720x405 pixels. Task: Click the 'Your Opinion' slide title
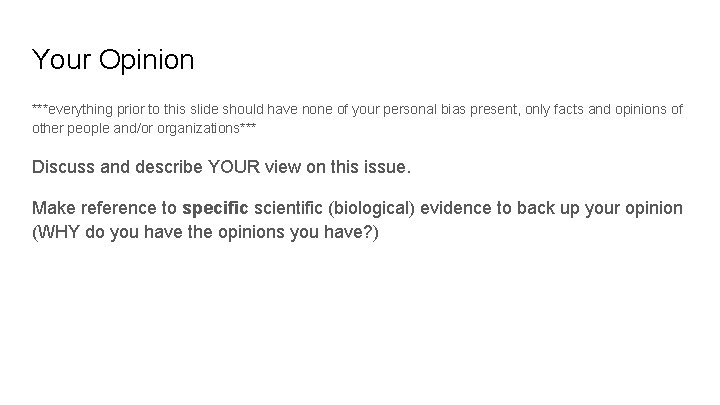tap(113, 60)
